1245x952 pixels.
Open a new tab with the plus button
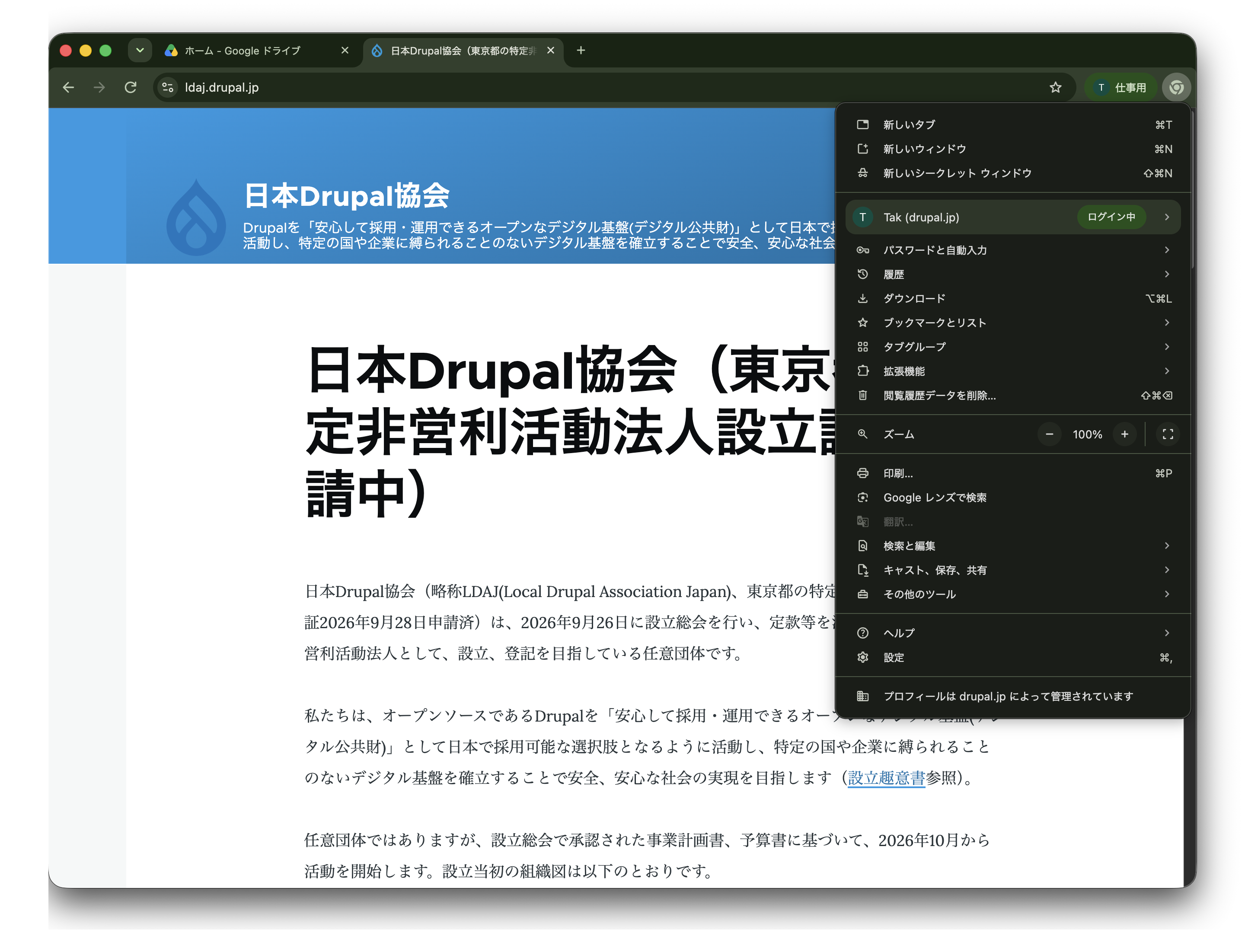tap(581, 51)
